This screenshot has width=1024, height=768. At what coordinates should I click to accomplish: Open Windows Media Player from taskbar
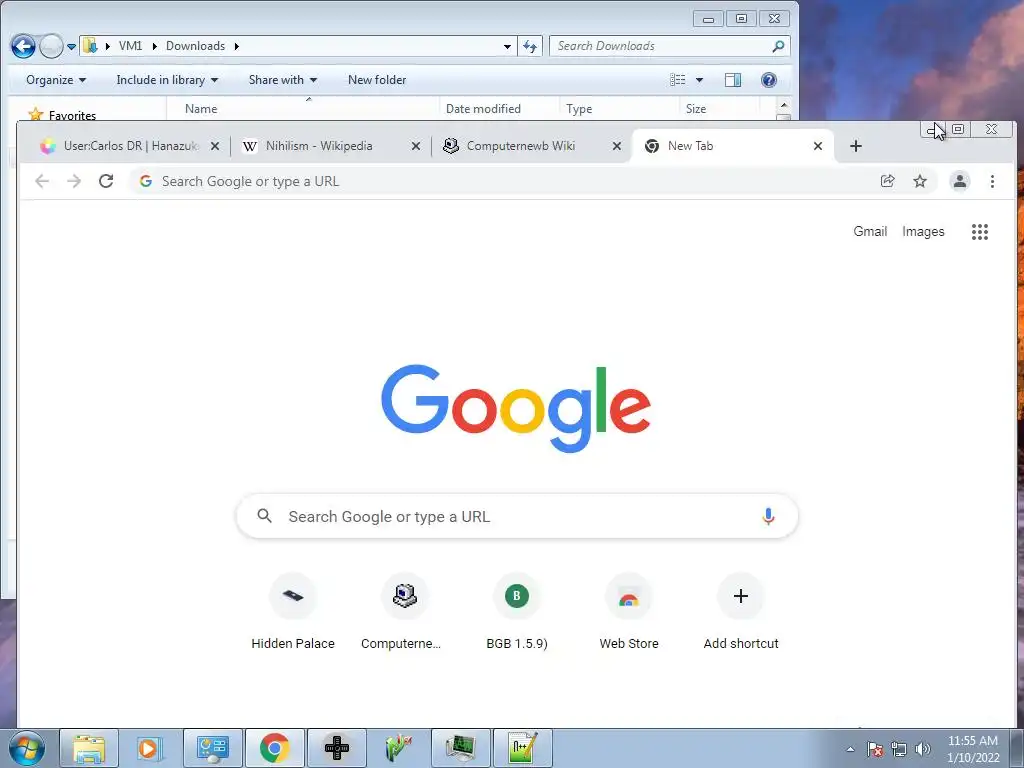click(x=149, y=748)
